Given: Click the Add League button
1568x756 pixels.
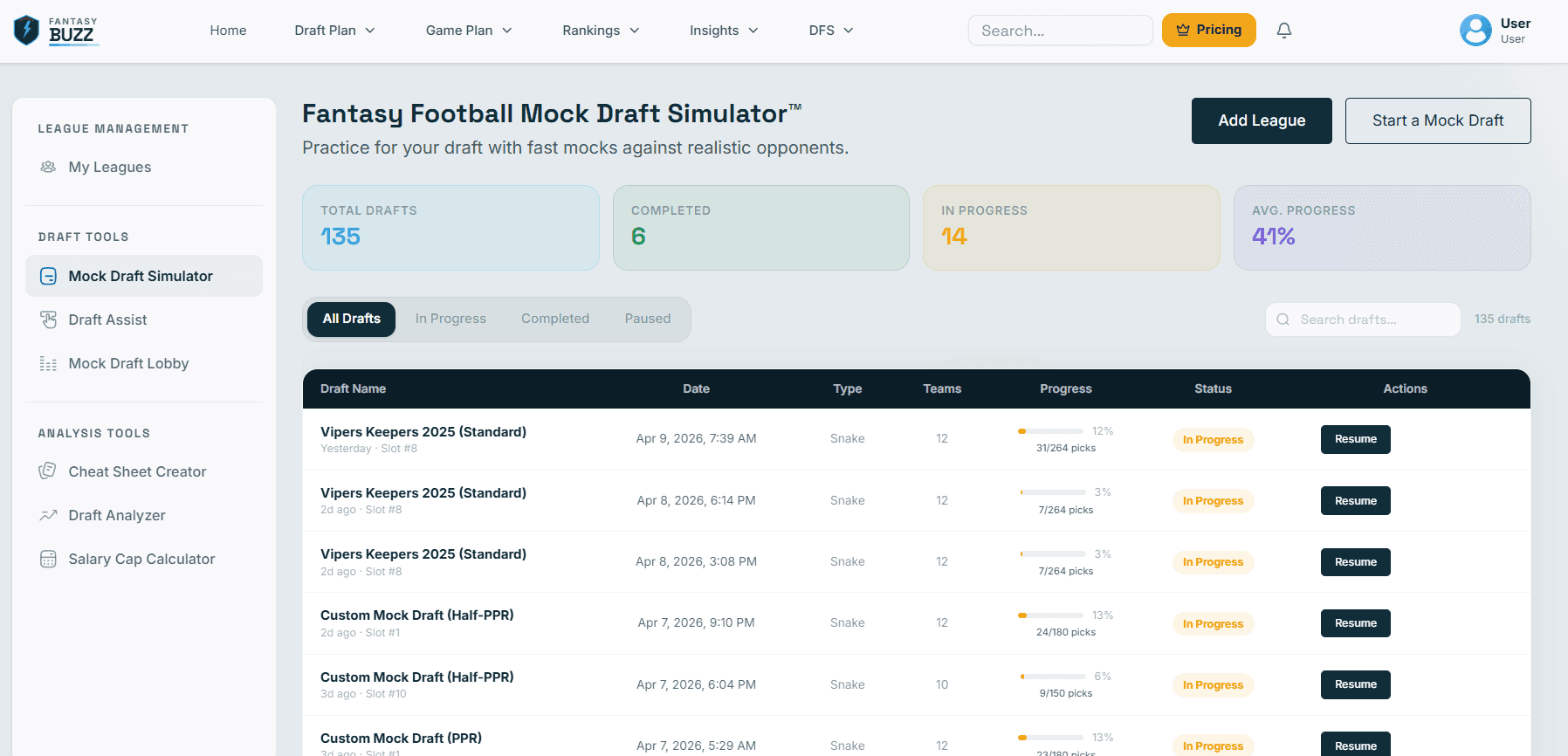Looking at the screenshot, I should point(1262,120).
